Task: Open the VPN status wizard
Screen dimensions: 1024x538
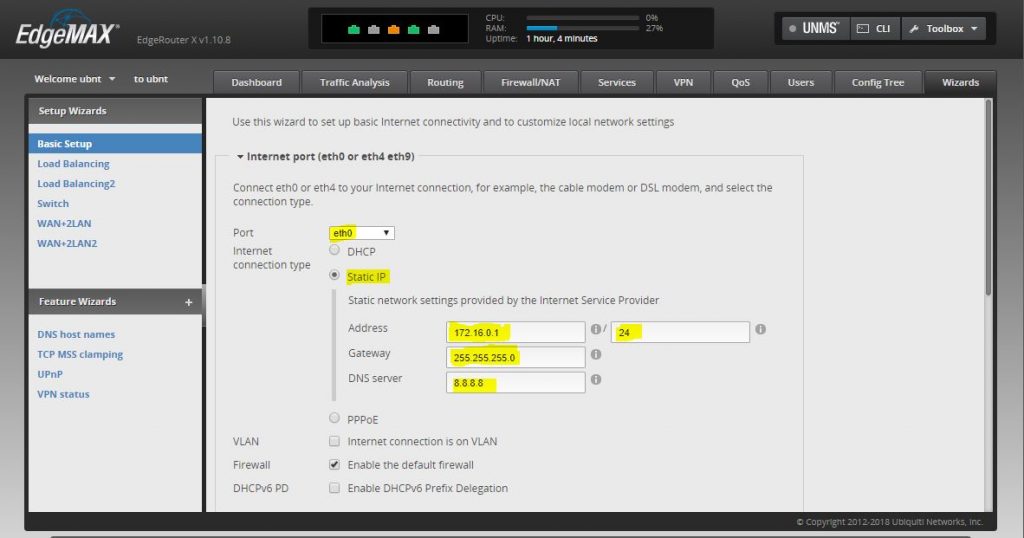Action: pos(63,394)
